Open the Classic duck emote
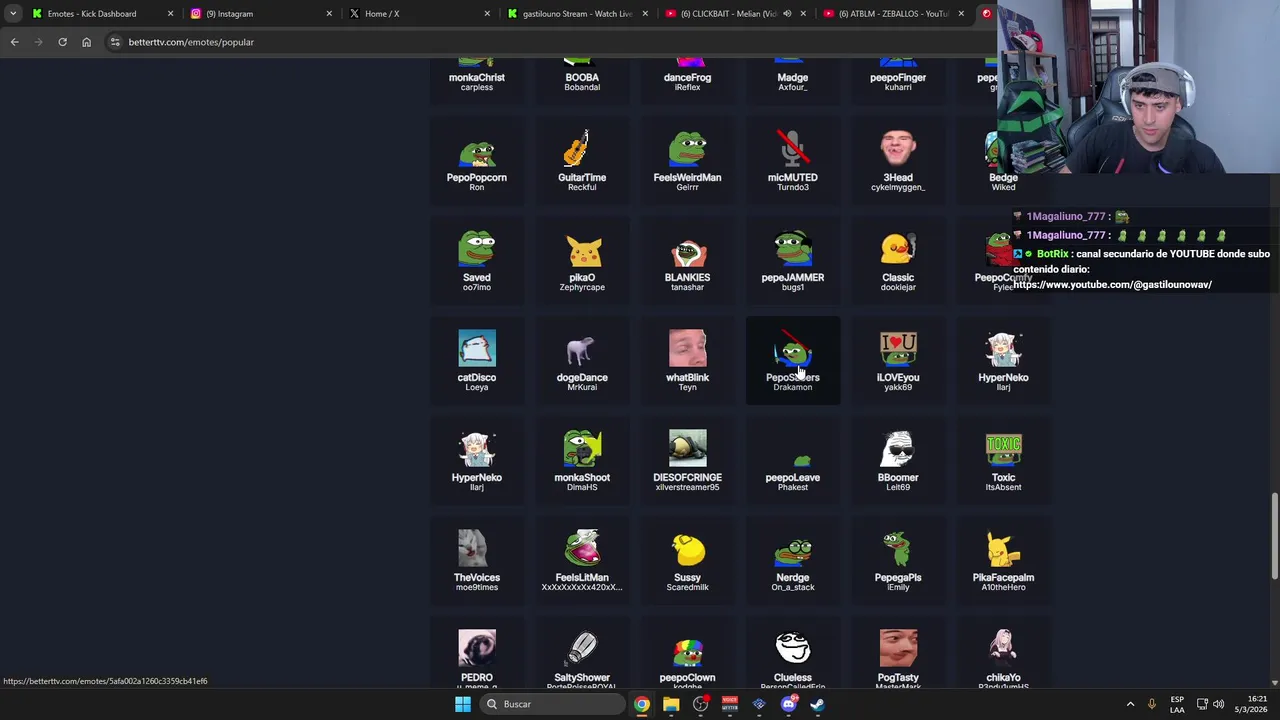 pyautogui.click(x=898, y=260)
